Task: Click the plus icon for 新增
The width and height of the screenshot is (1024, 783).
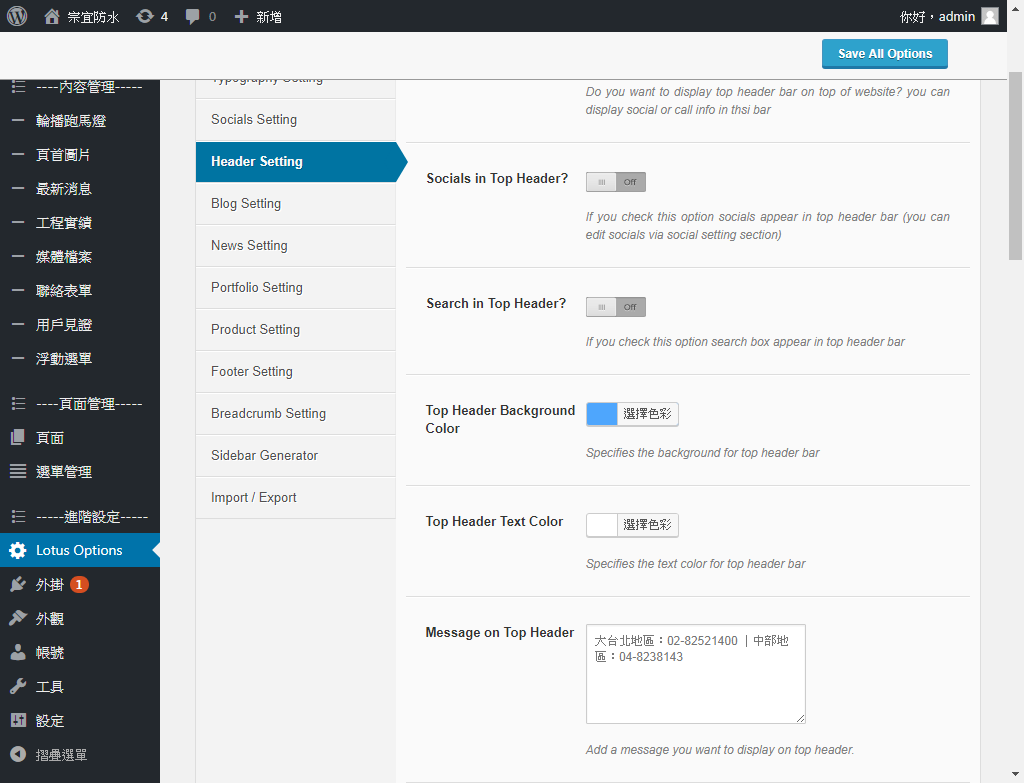Action: [241, 16]
